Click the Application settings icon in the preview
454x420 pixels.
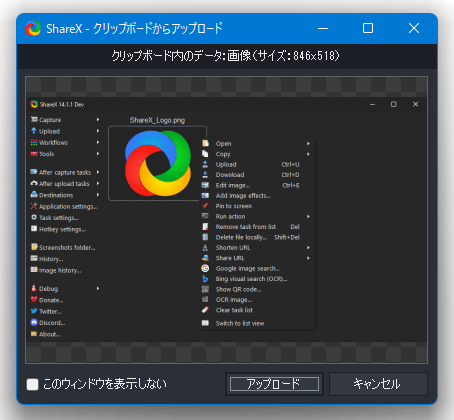click(34, 206)
